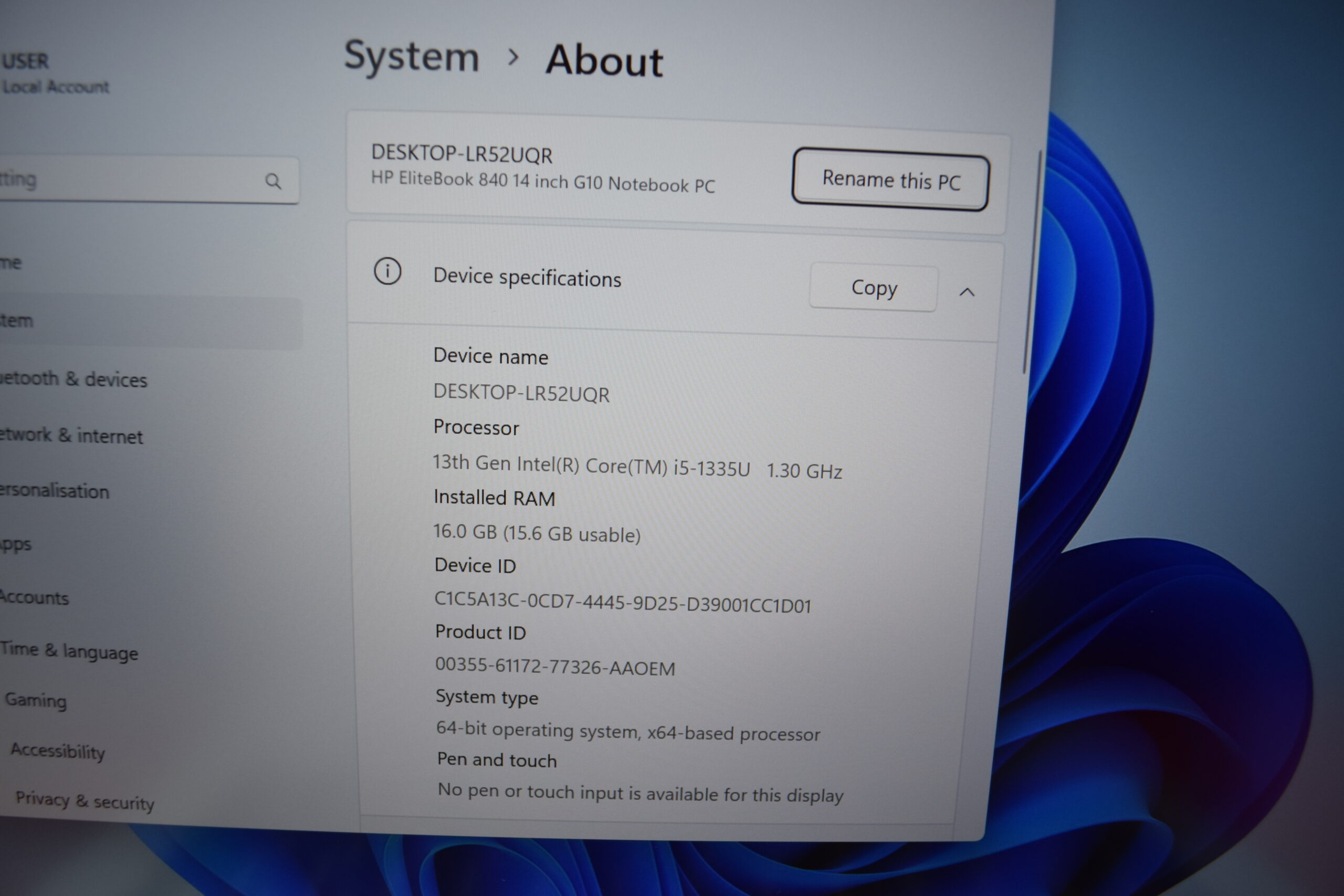1344x896 pixels.
Task: Click the About page heading
Action: [604, 60]
